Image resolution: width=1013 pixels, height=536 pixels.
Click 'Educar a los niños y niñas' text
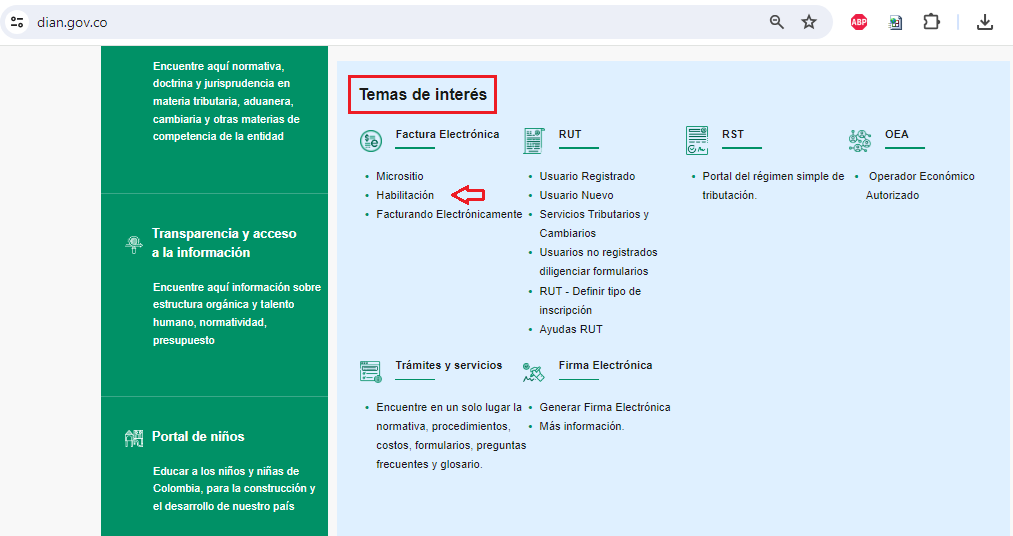tap(234, 489)
